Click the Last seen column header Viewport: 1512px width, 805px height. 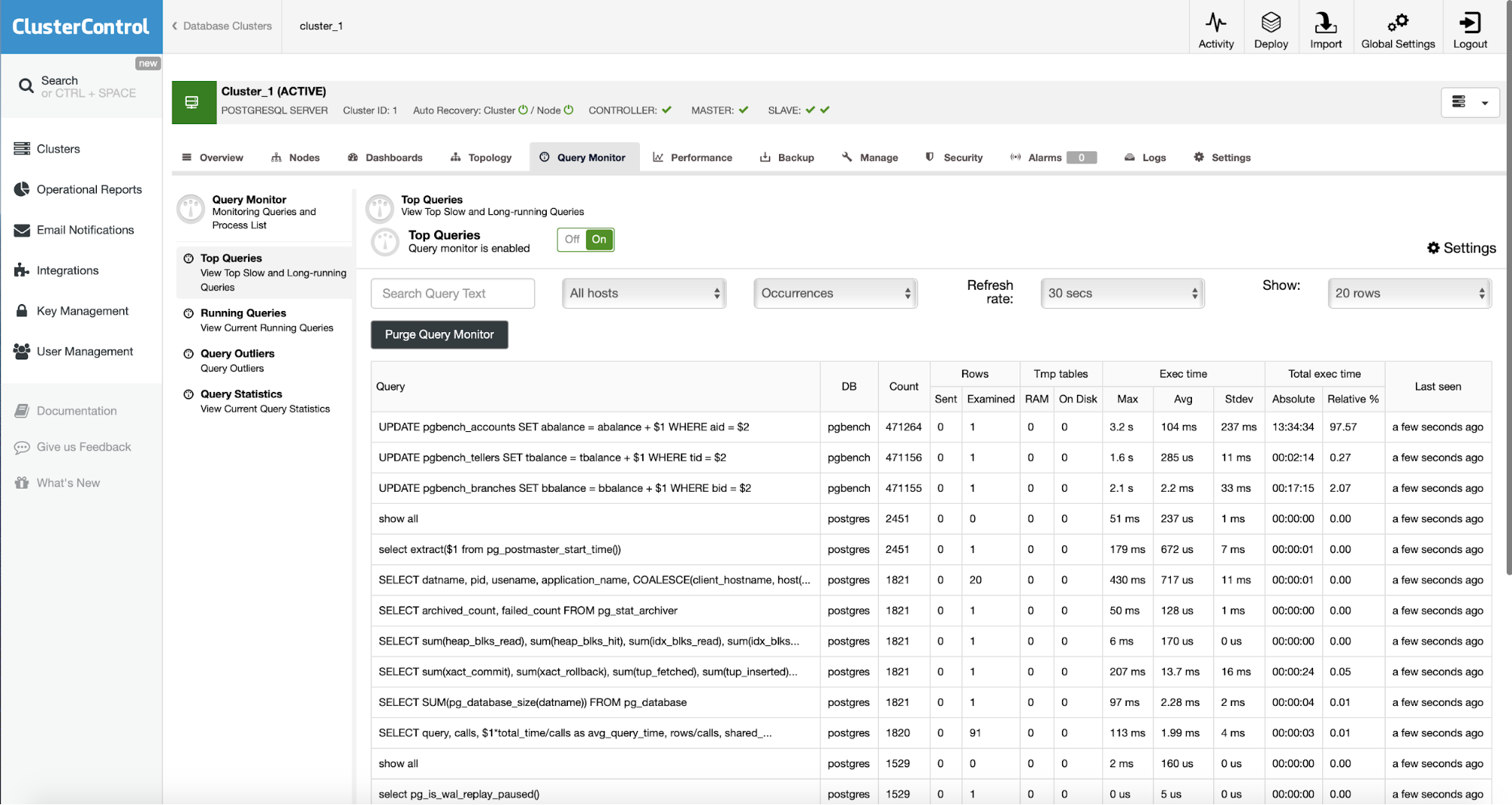(1437, 387)
